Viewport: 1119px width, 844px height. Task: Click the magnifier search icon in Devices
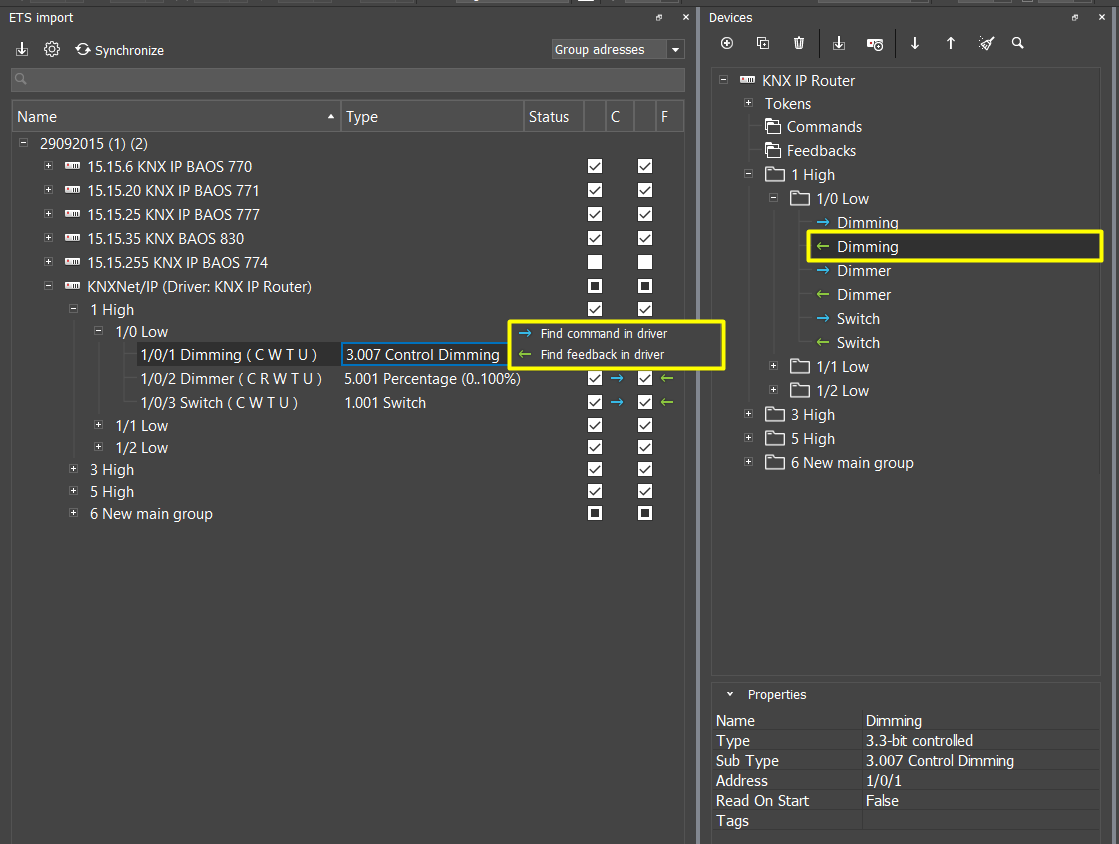coord(1018,43)
